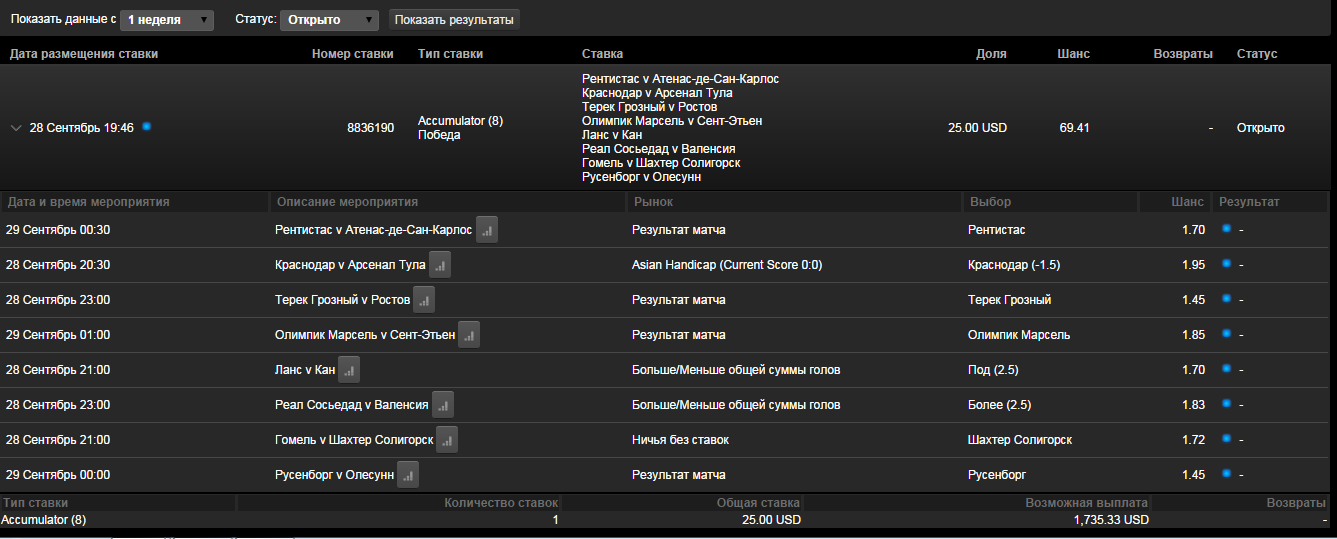Open stats icon for Реал Сосьедад v Валенсия
This screenshot has width=1337, height=539.
pos(443,405)
